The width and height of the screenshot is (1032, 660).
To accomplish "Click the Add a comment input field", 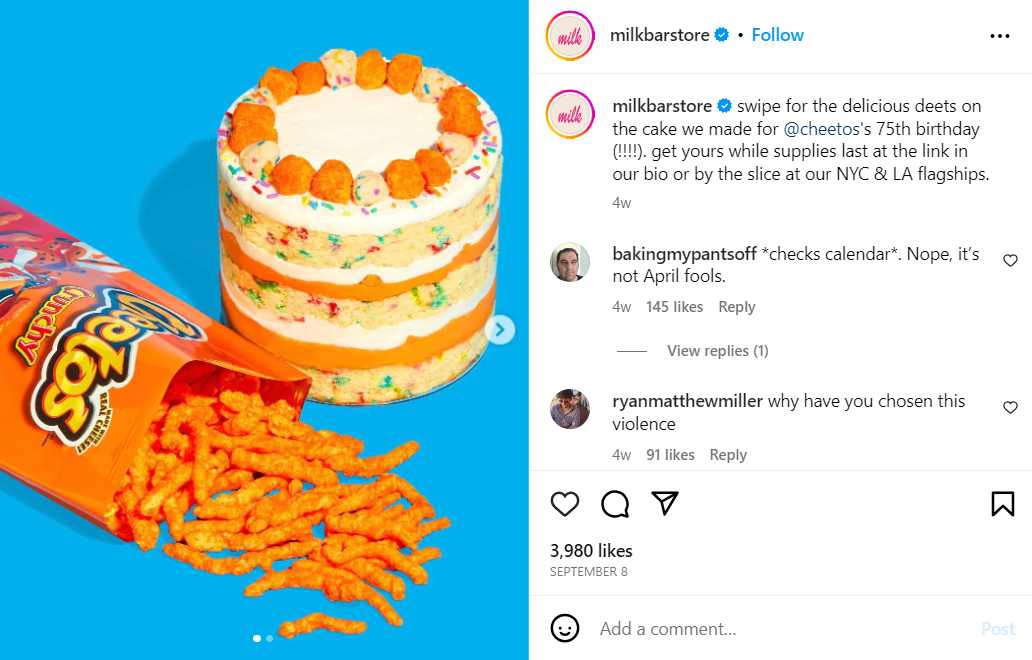I will coord(700,629).
